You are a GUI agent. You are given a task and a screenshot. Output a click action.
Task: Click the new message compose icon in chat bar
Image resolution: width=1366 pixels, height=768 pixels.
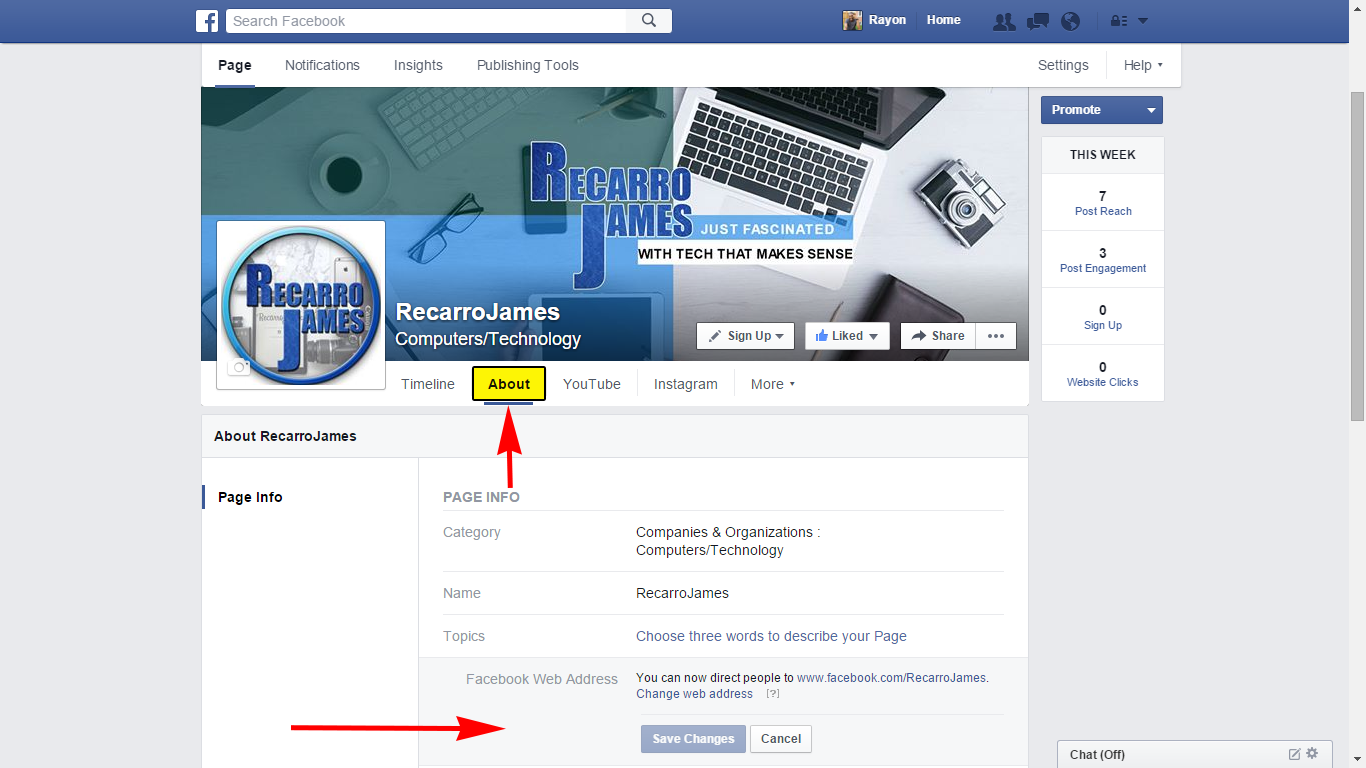coord(1295,754)
